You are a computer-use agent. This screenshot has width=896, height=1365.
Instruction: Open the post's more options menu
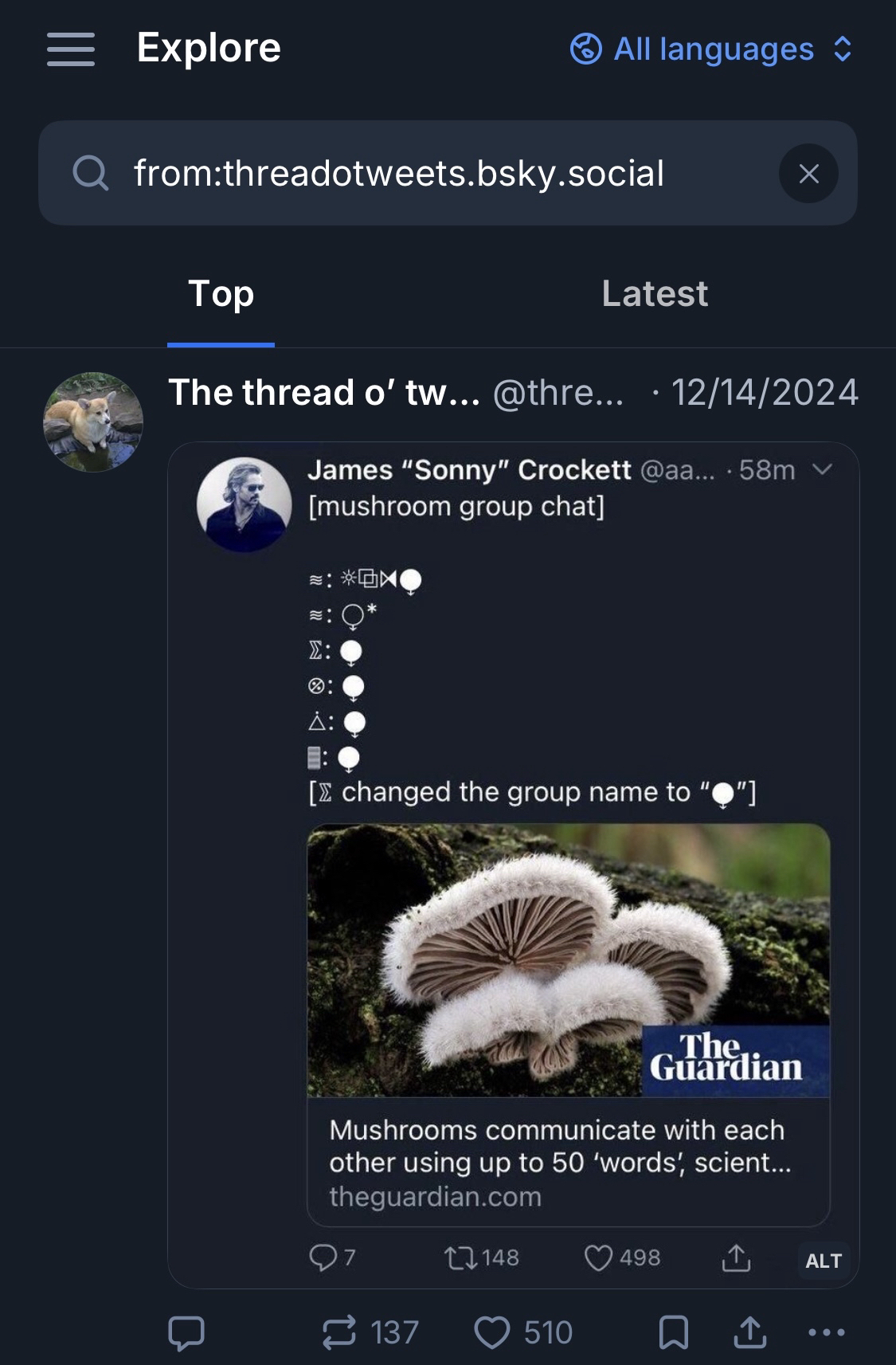pos(826,1332)
